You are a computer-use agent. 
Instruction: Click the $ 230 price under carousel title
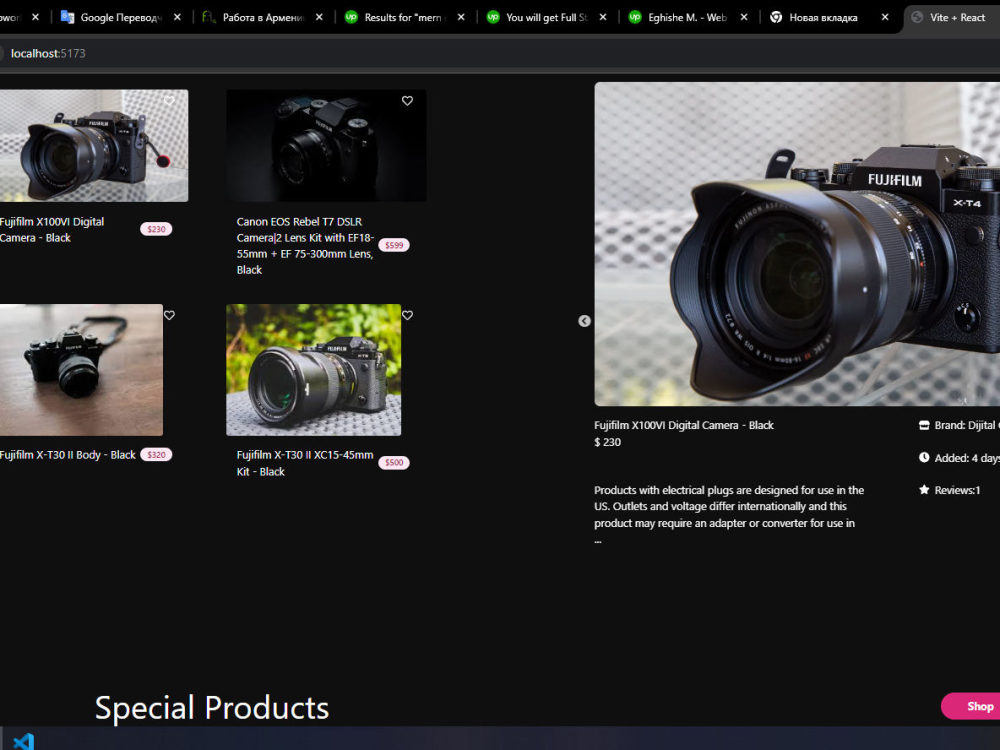click(x=607, y=442)
